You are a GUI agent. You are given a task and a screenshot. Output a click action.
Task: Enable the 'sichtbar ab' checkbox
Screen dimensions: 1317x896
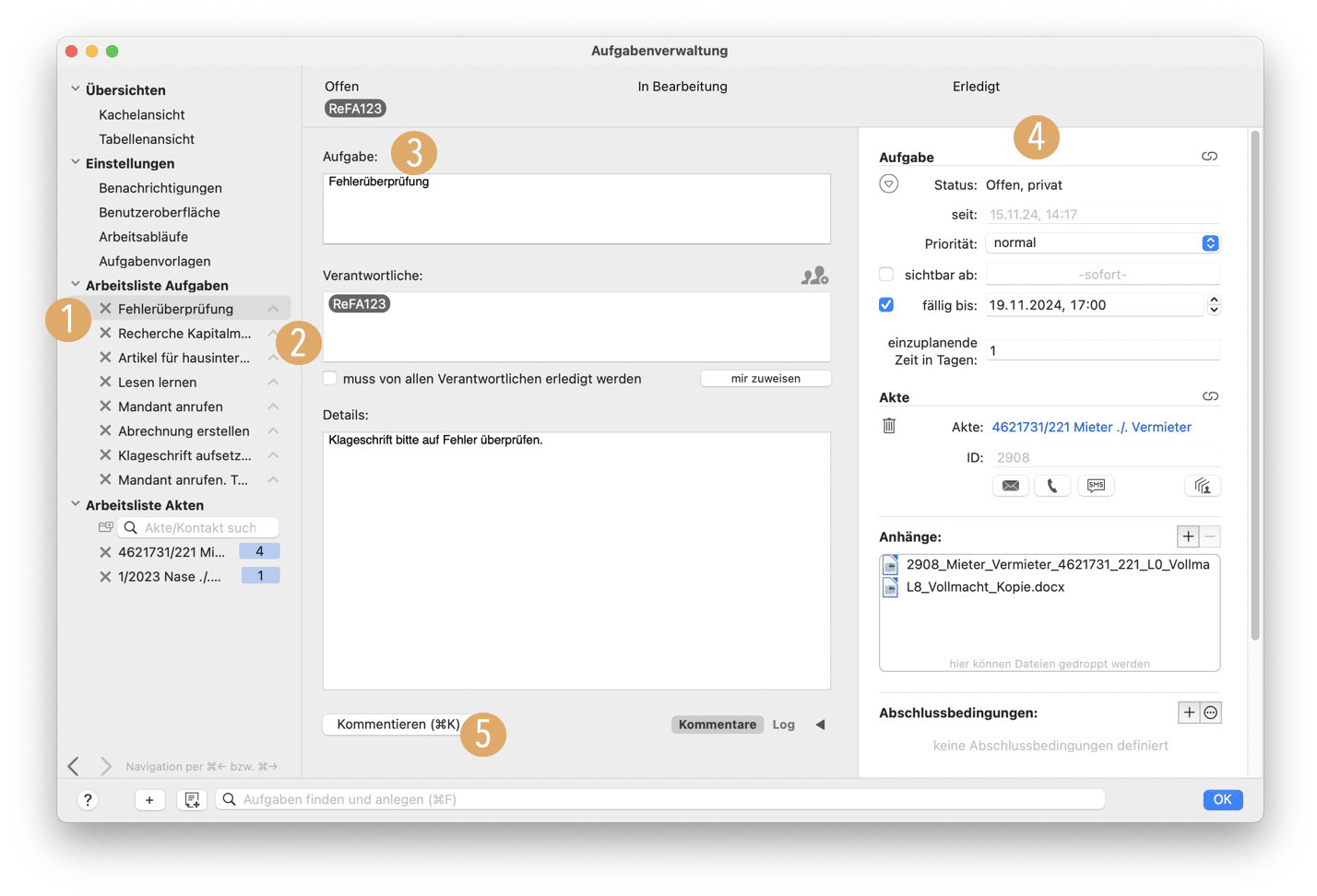(x=886, y=274)
